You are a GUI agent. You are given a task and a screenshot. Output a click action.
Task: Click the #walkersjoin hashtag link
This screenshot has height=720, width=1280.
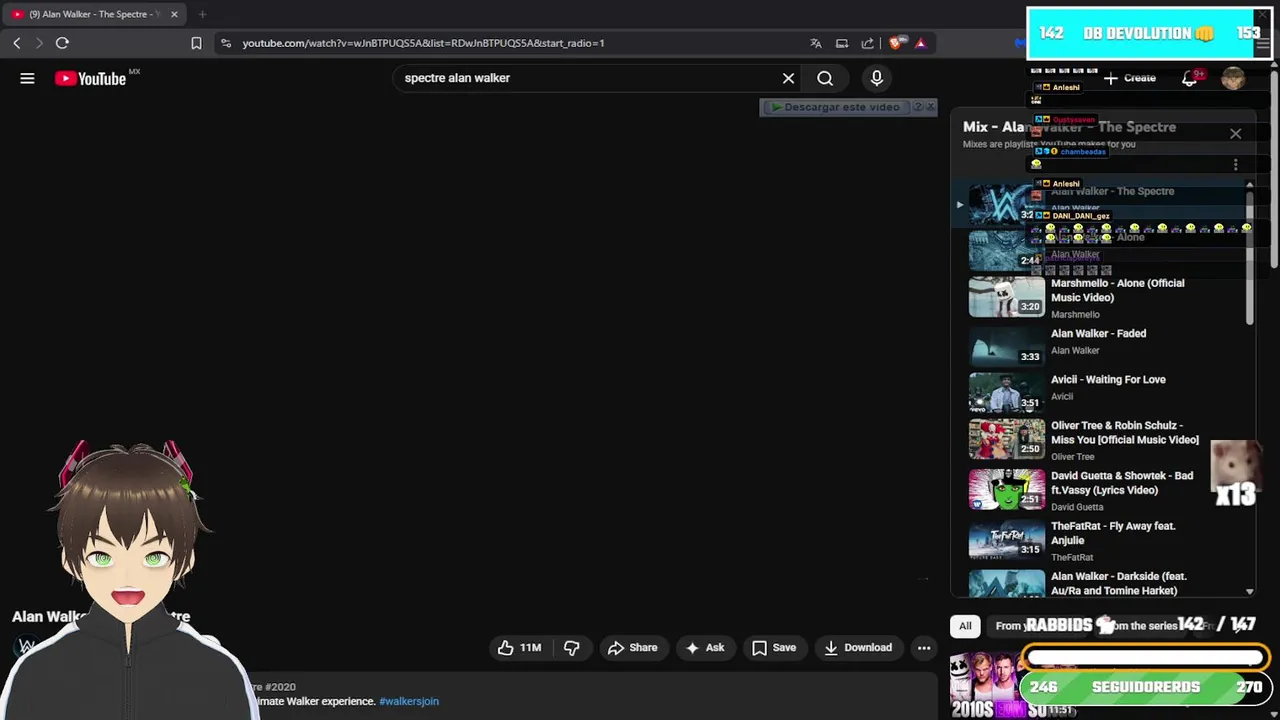coord(409,702)
